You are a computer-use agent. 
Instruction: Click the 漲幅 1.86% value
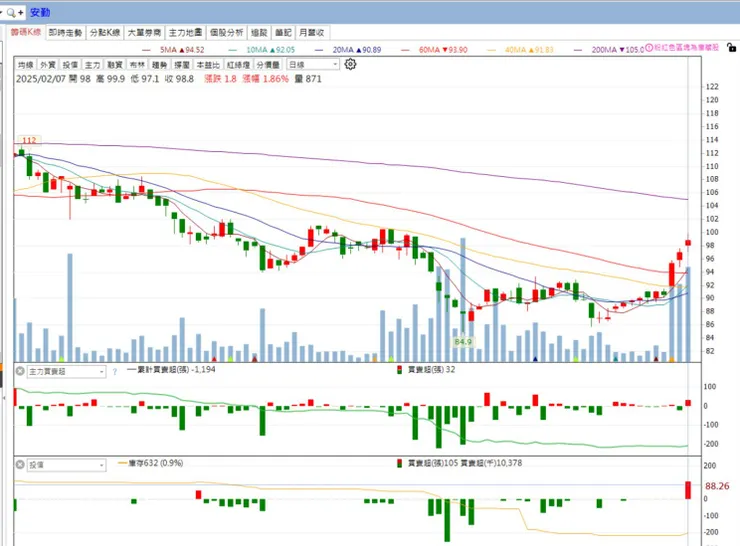(265, 79)
